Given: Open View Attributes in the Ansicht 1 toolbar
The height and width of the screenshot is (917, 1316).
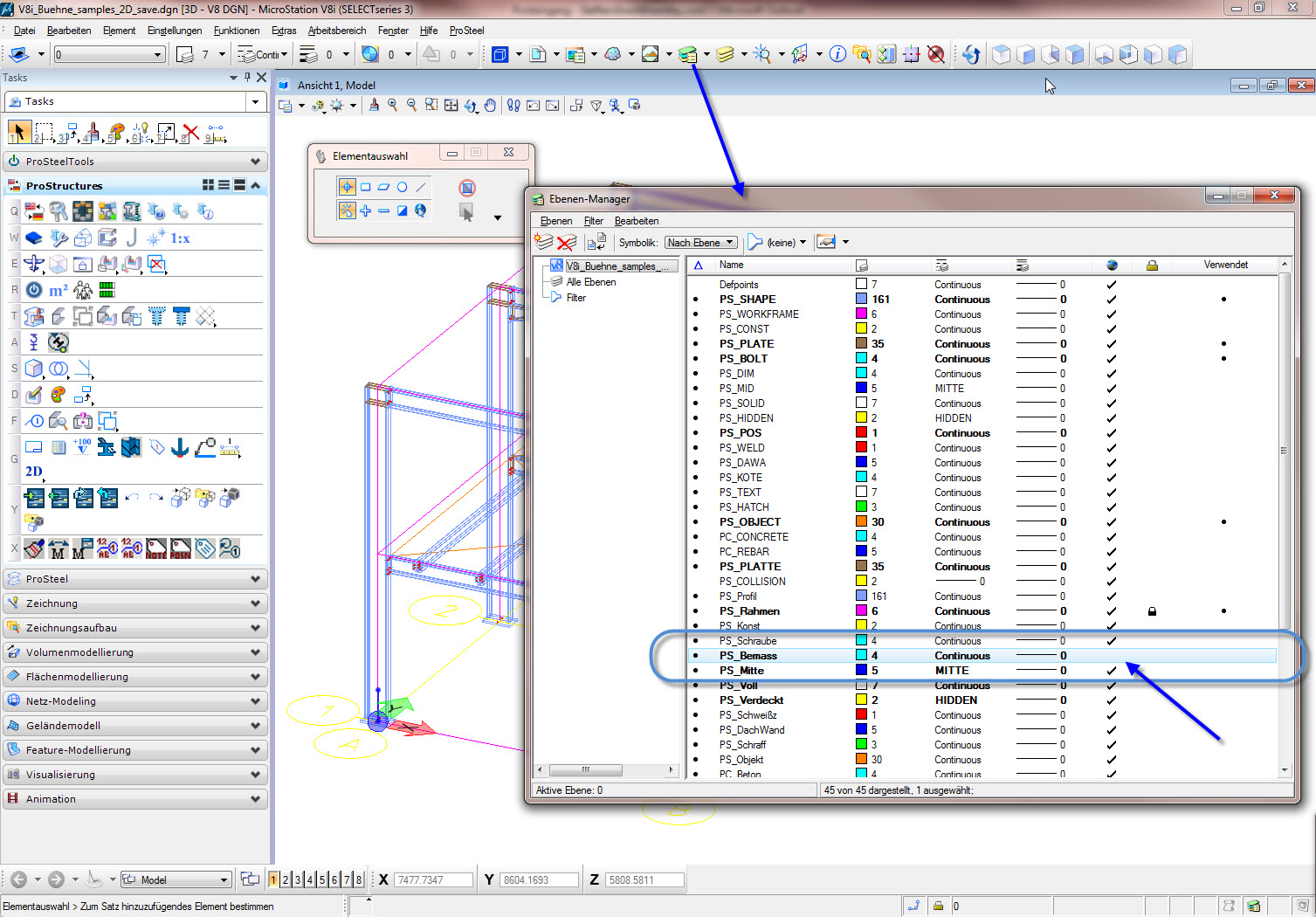Looking at the screenshot, I should (285, 106).
